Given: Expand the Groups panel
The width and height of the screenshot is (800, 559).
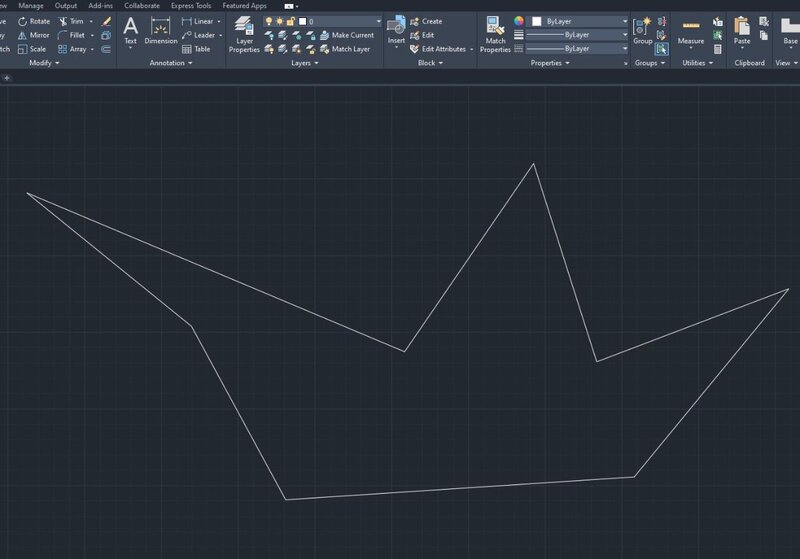Looking at the screenshot, I should tap(650, 63).
